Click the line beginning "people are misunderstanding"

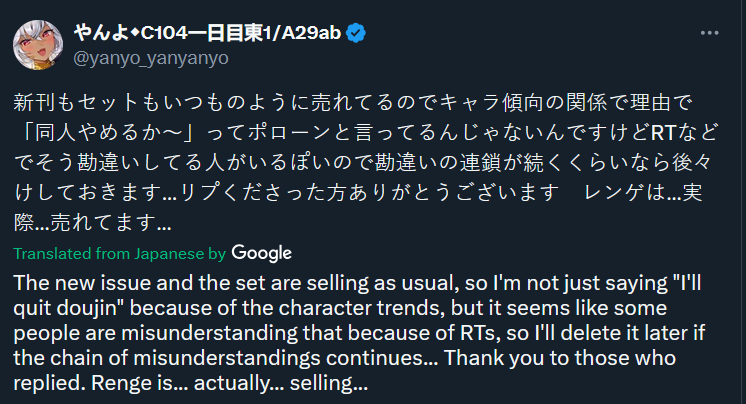coord(359,333)
